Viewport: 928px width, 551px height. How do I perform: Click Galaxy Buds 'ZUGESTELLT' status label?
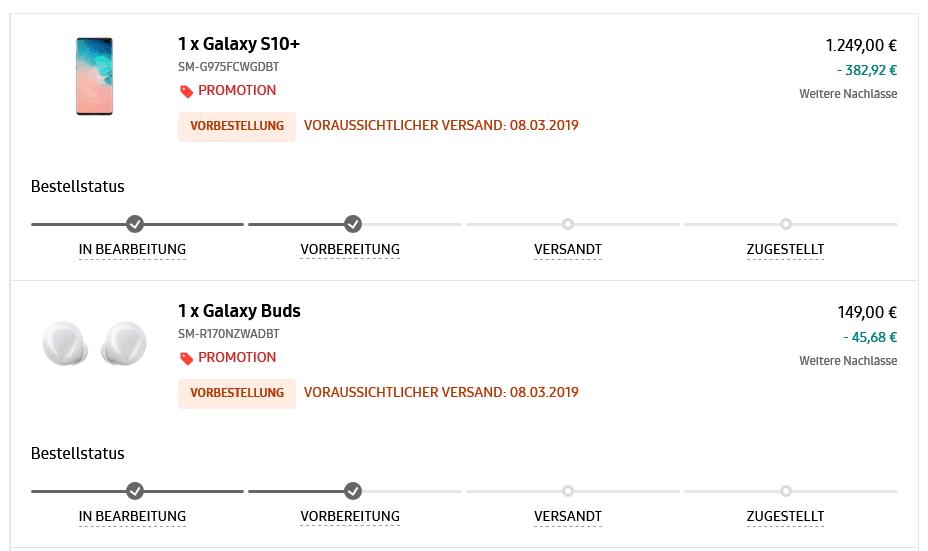(785, 517)
